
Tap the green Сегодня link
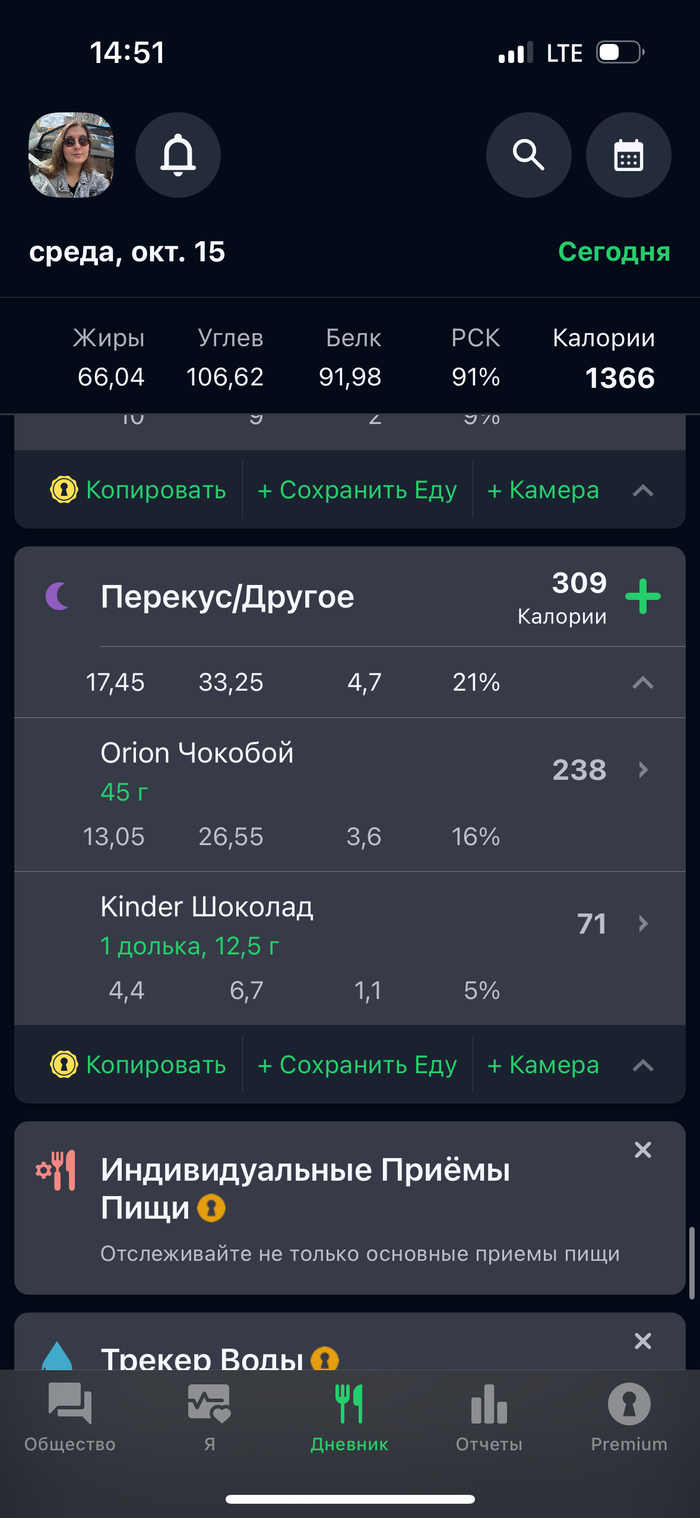(x=613, y=251)
